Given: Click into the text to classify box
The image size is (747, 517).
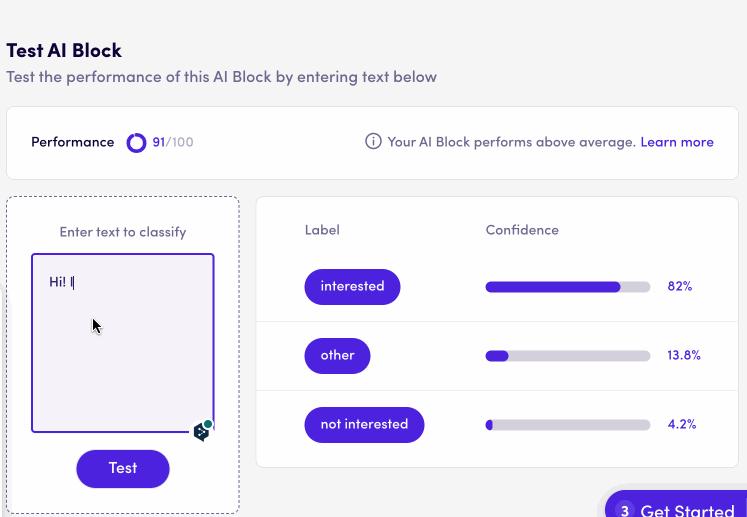Looking at the screenshot, I should tap(122, 343).
